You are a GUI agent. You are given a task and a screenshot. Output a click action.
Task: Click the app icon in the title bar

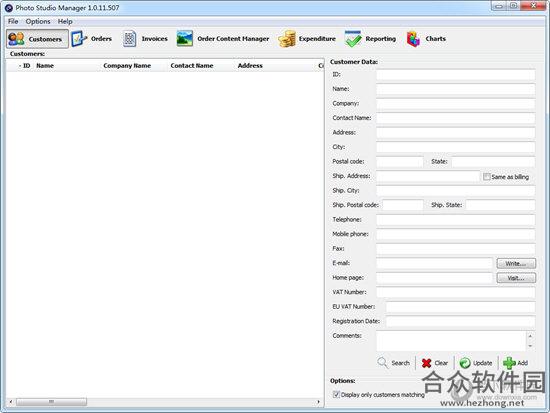click(8, 8)
